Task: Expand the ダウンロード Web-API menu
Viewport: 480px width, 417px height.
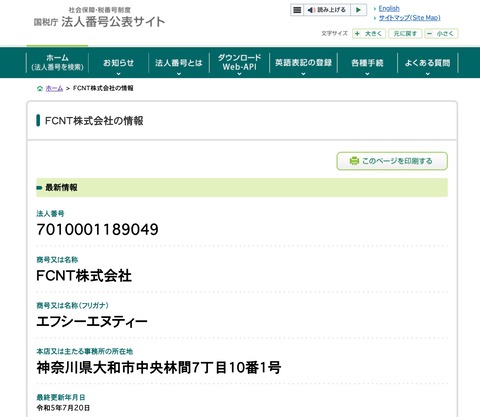Action: coord(239,63)
